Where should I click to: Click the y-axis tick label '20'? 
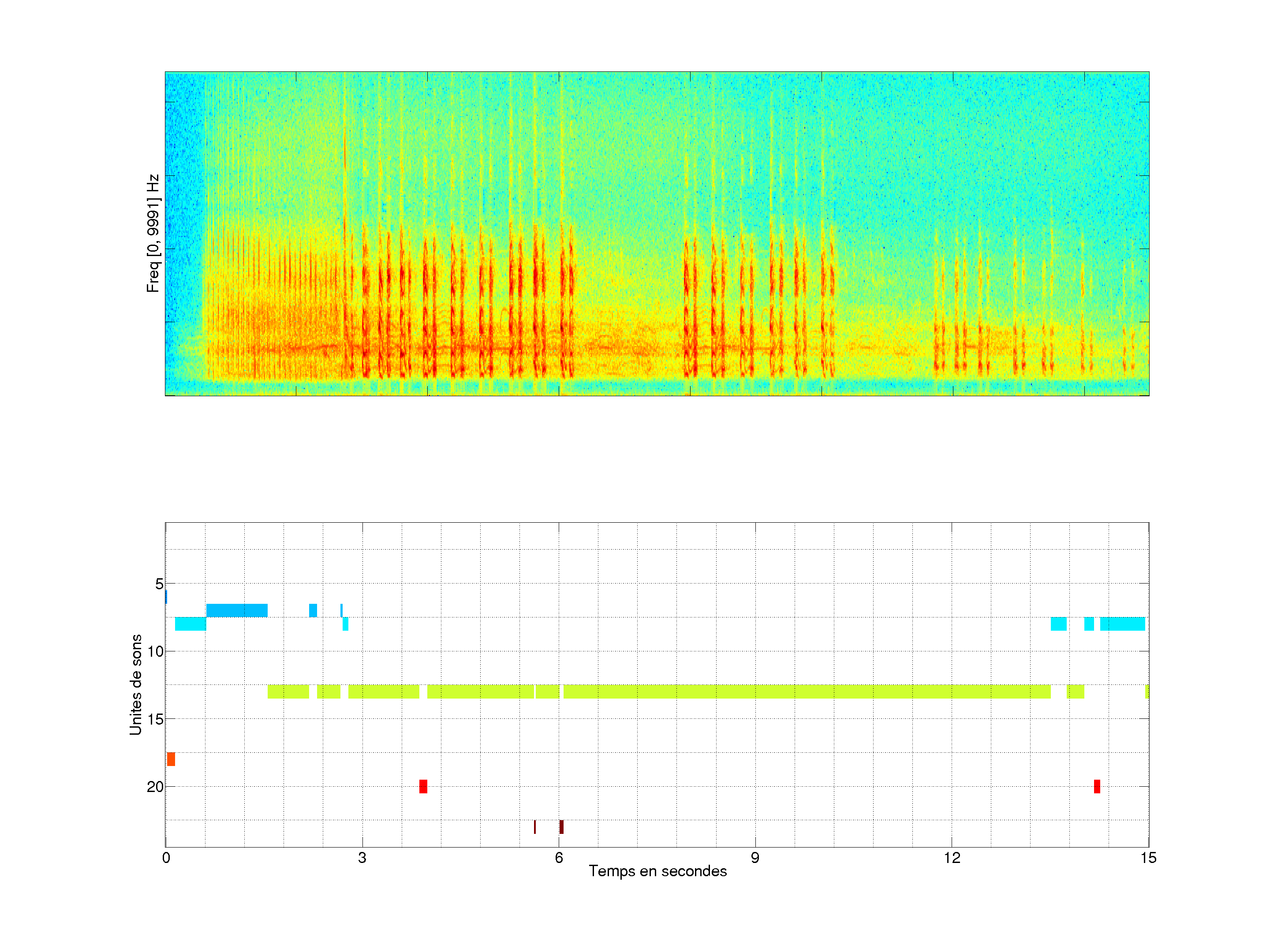point(155,786)
